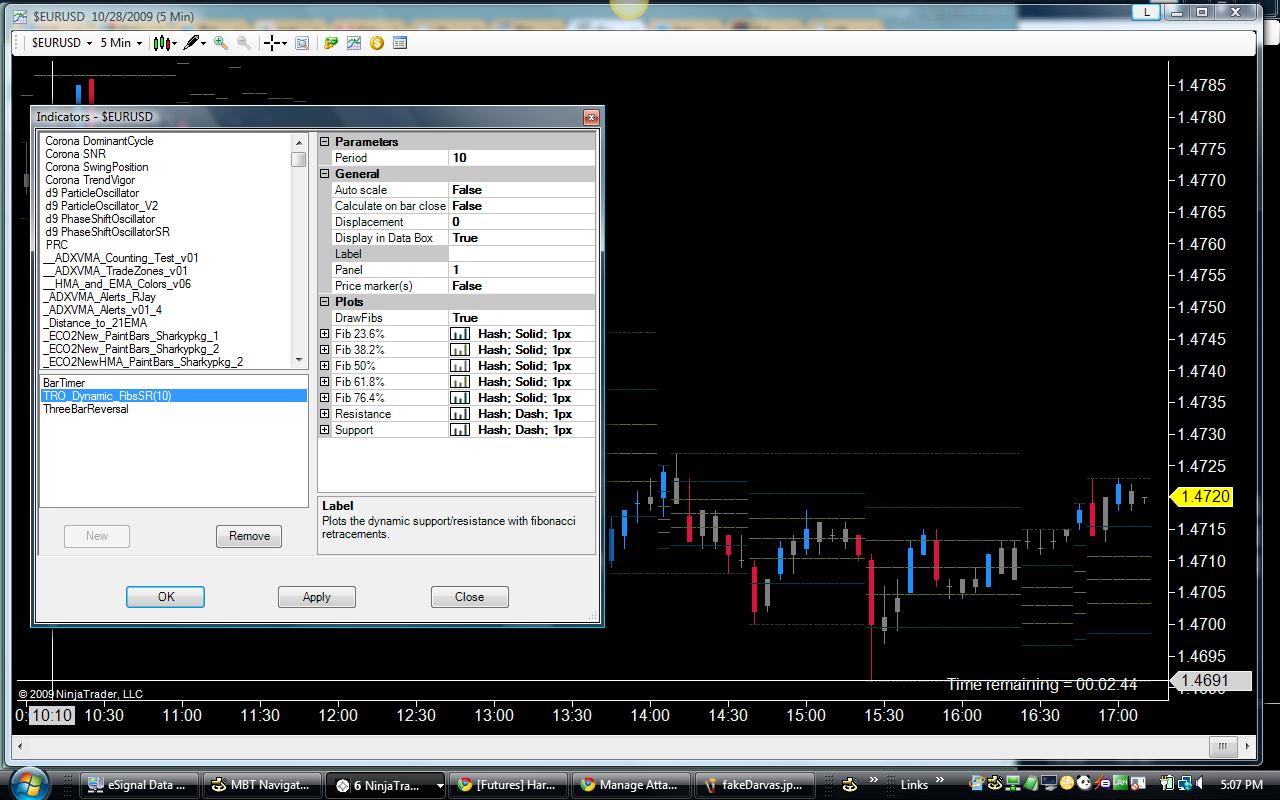Toggle the DrawFibs True value
This screenshot has height=800, width=1280.
[522, 318]
